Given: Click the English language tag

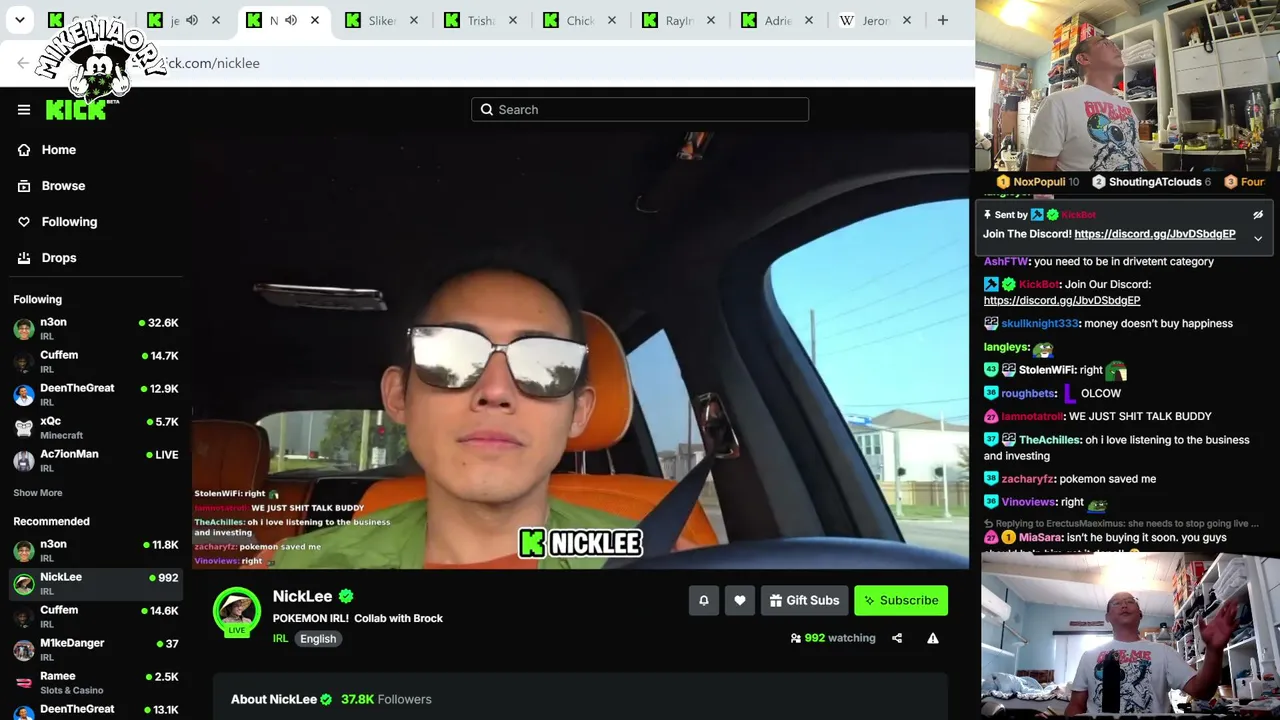Looking at the screenshot, I should pos(318,639).
